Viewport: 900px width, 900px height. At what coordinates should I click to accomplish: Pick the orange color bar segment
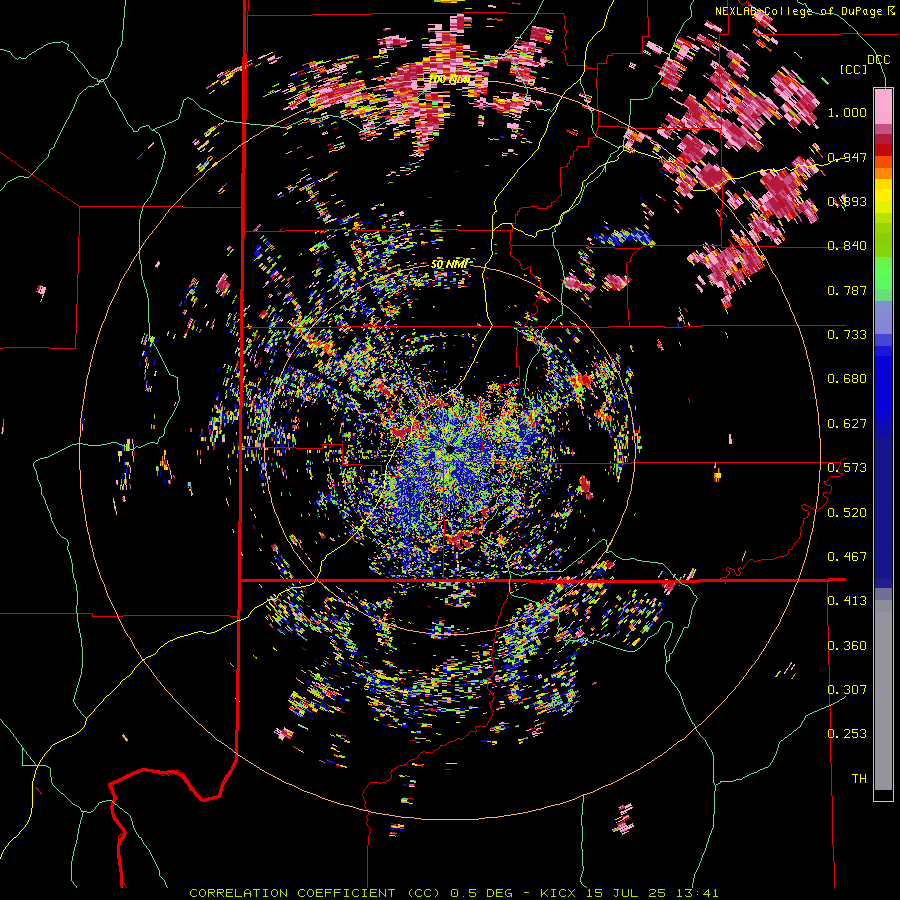(x=883, y=173)
